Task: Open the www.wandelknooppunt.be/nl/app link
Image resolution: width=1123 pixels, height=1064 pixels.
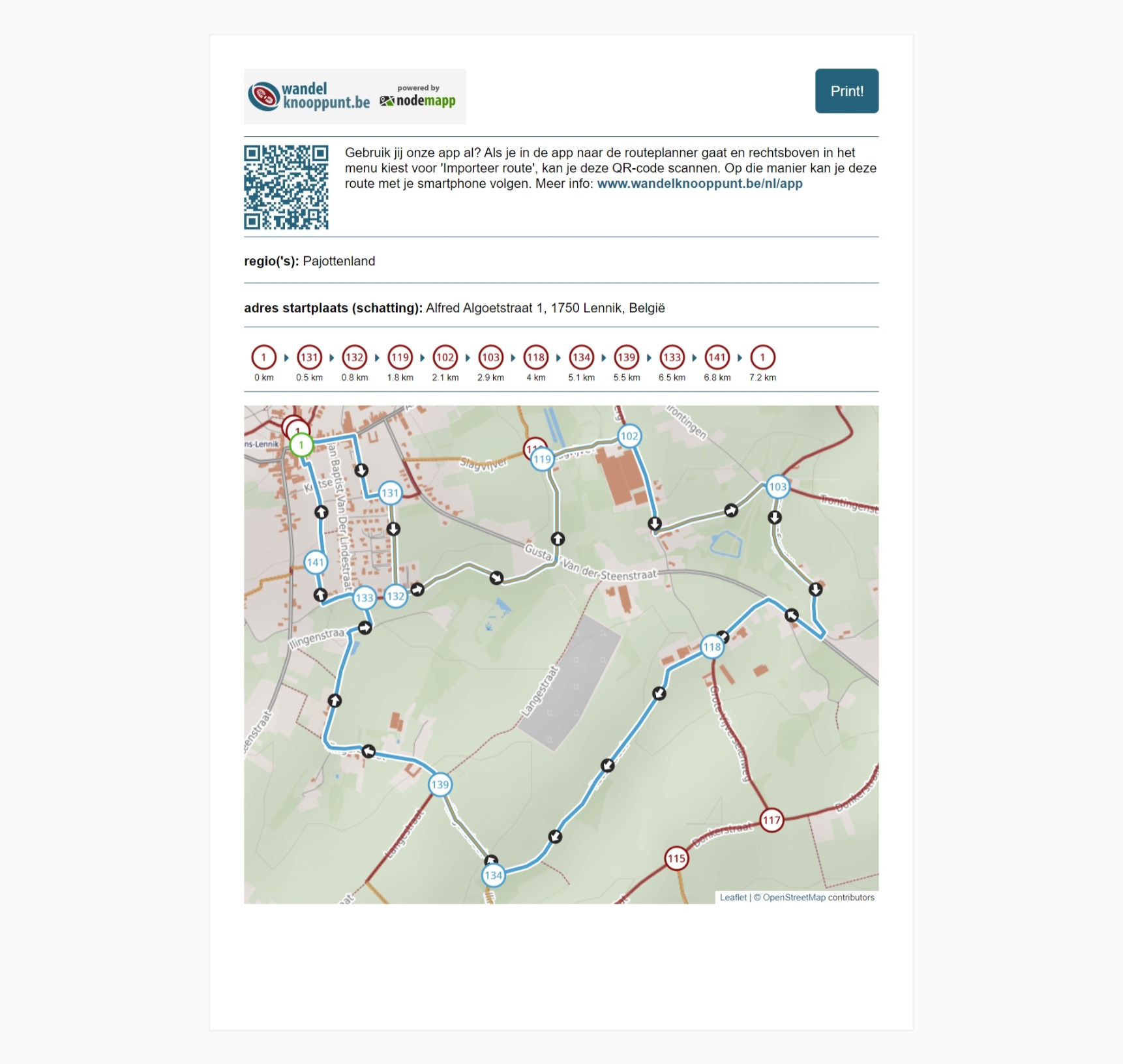Action: [x=700, y=184]
